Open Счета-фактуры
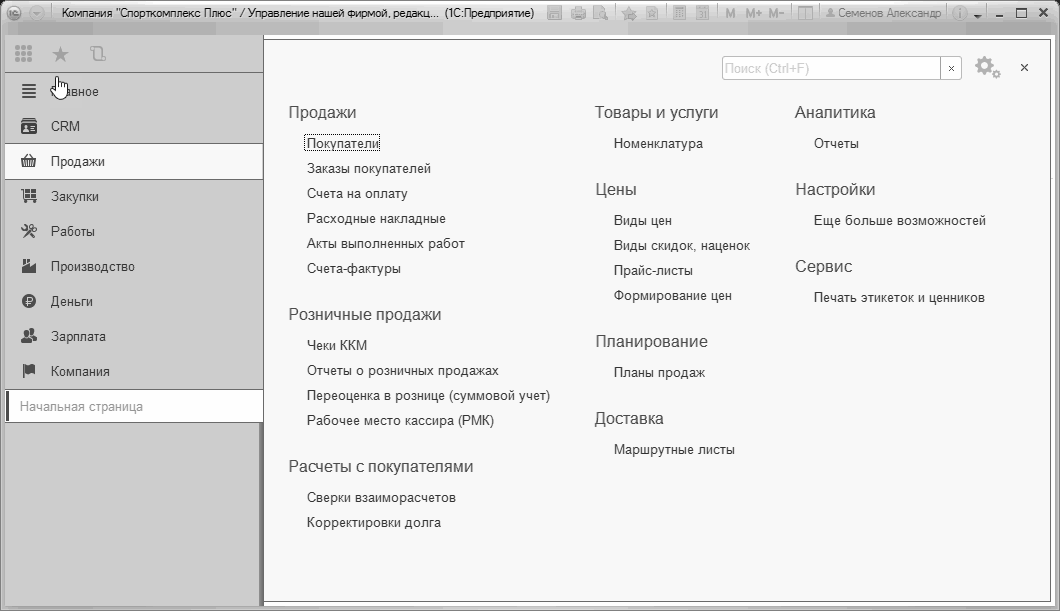This screenshot has width=1060, height=611. coord(354,268)
